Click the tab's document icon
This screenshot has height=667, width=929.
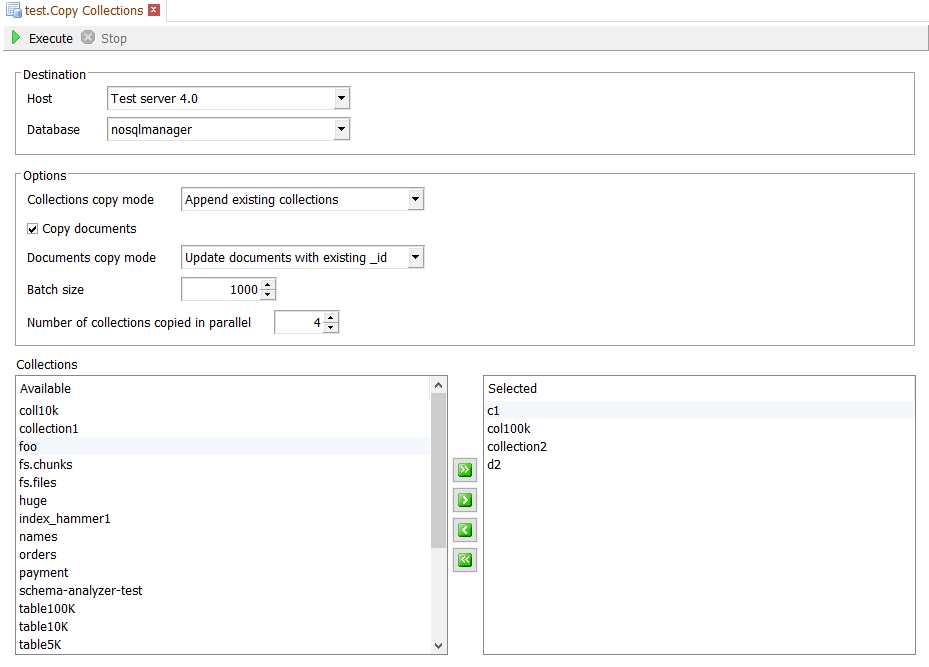pyautogui.click(x=14, y=11)
